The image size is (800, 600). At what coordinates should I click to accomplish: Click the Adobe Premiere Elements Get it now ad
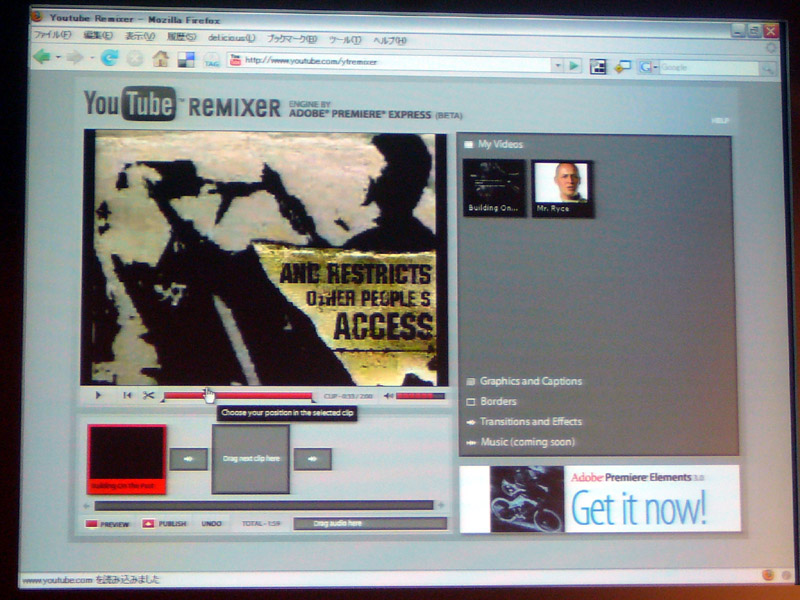(x=600, y=499)
